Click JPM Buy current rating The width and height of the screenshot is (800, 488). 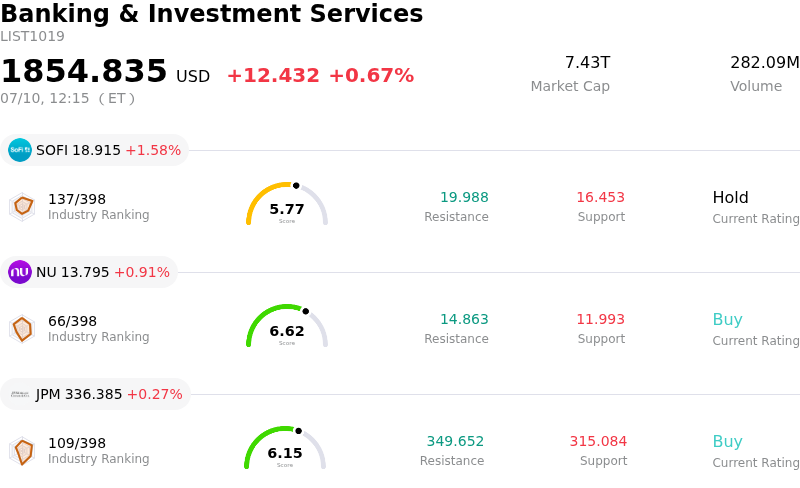coord(728,442)
